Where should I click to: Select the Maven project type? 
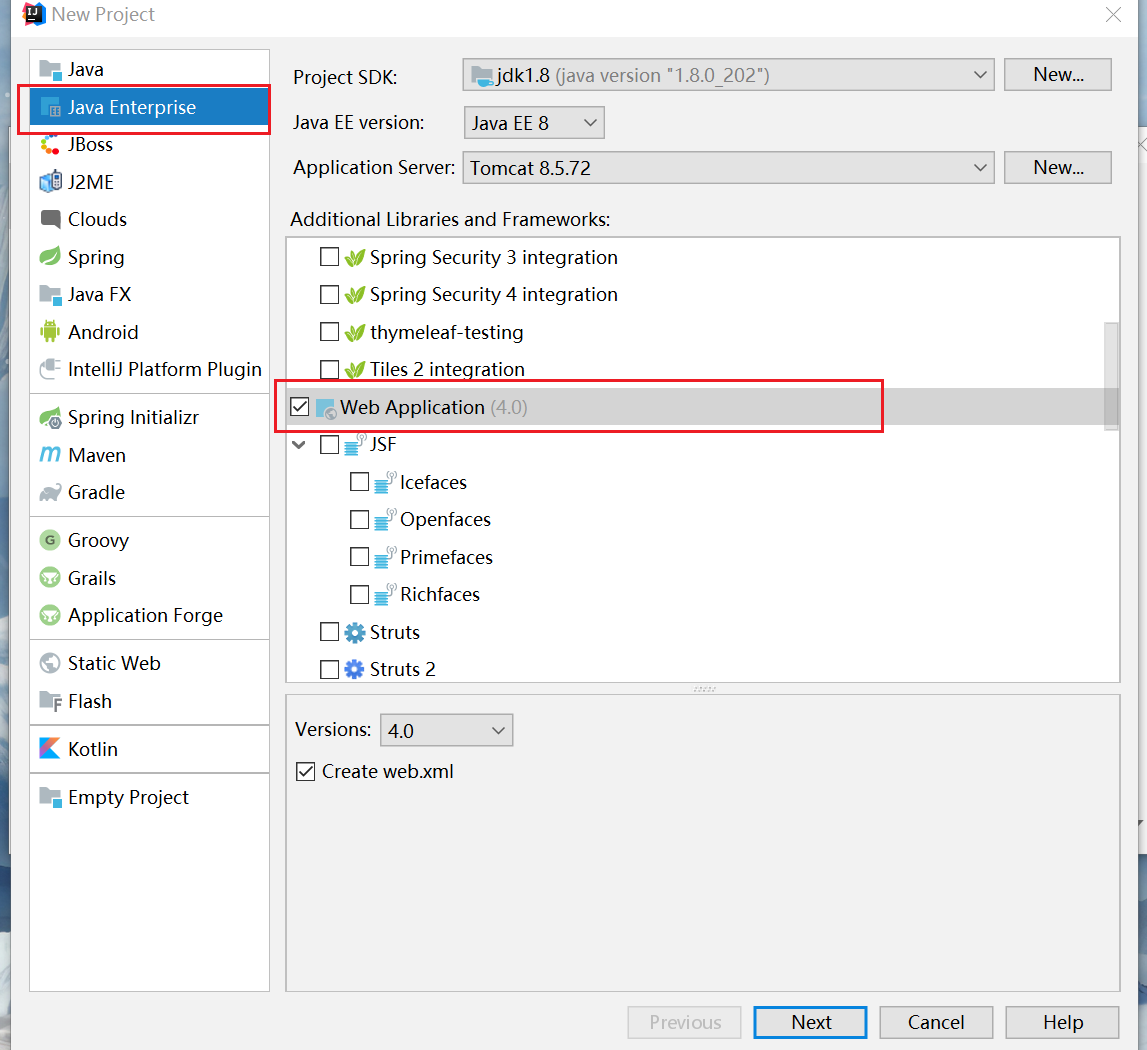pyautogui.click(x=149, y=455)
